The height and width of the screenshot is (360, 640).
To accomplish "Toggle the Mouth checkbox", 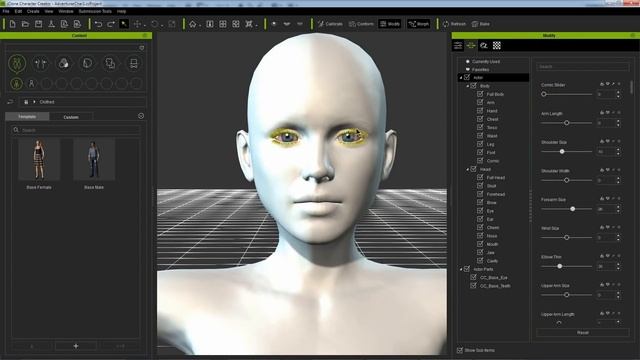I will pyautogui.click(x=480, y=244).
